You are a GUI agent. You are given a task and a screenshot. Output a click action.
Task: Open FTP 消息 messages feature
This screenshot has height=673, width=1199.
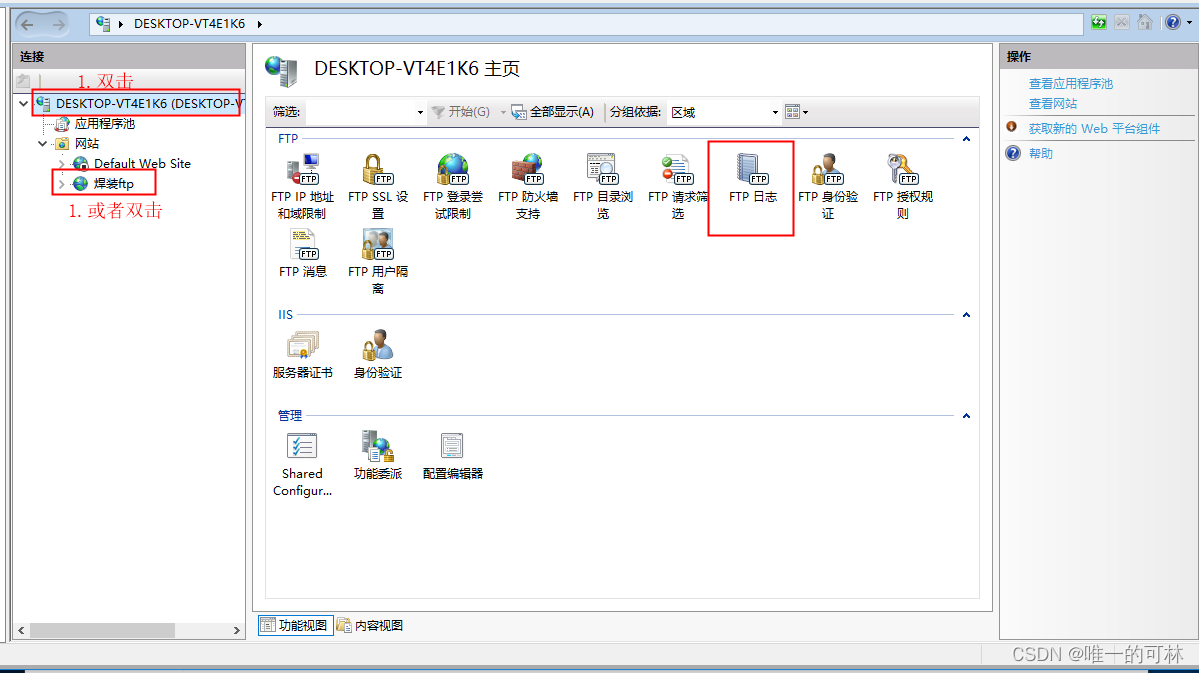point(303,253)
